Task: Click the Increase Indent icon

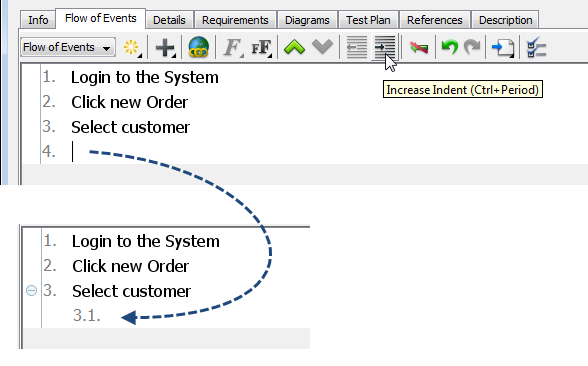Action: click(385, 47)
